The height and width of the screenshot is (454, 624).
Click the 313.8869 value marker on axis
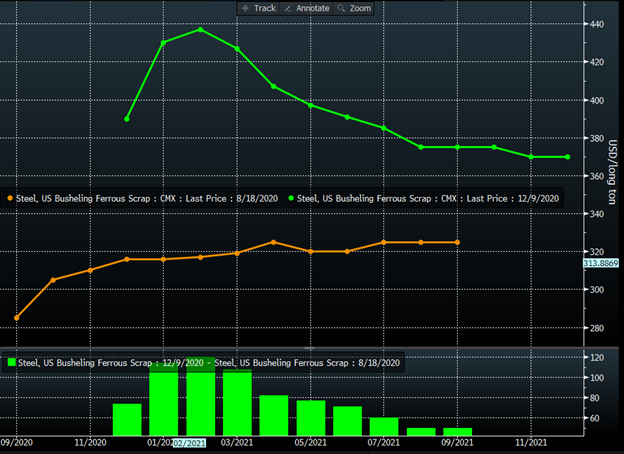click(602, 262)
